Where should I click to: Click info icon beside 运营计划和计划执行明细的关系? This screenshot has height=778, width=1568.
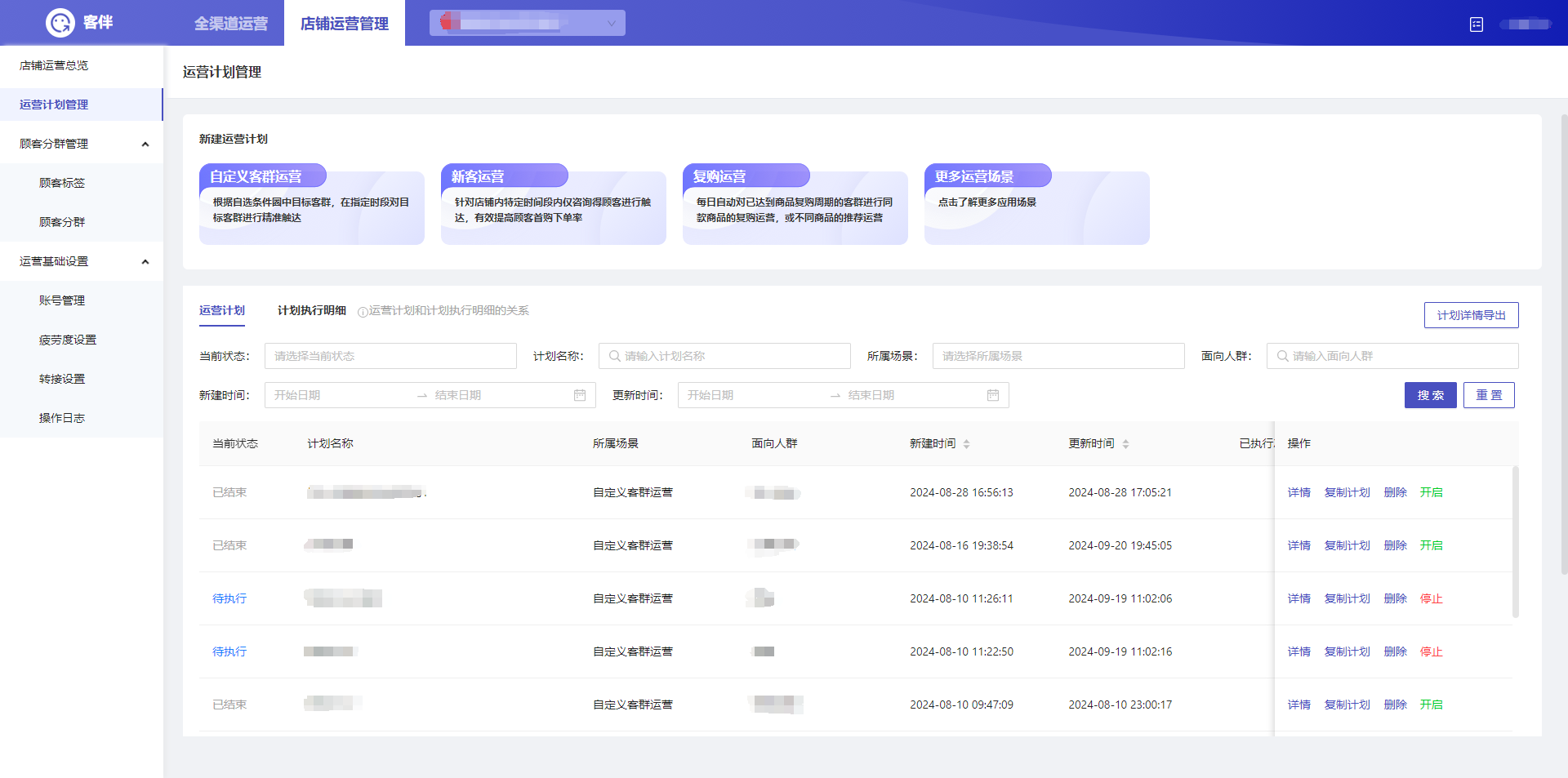(363, 312)
